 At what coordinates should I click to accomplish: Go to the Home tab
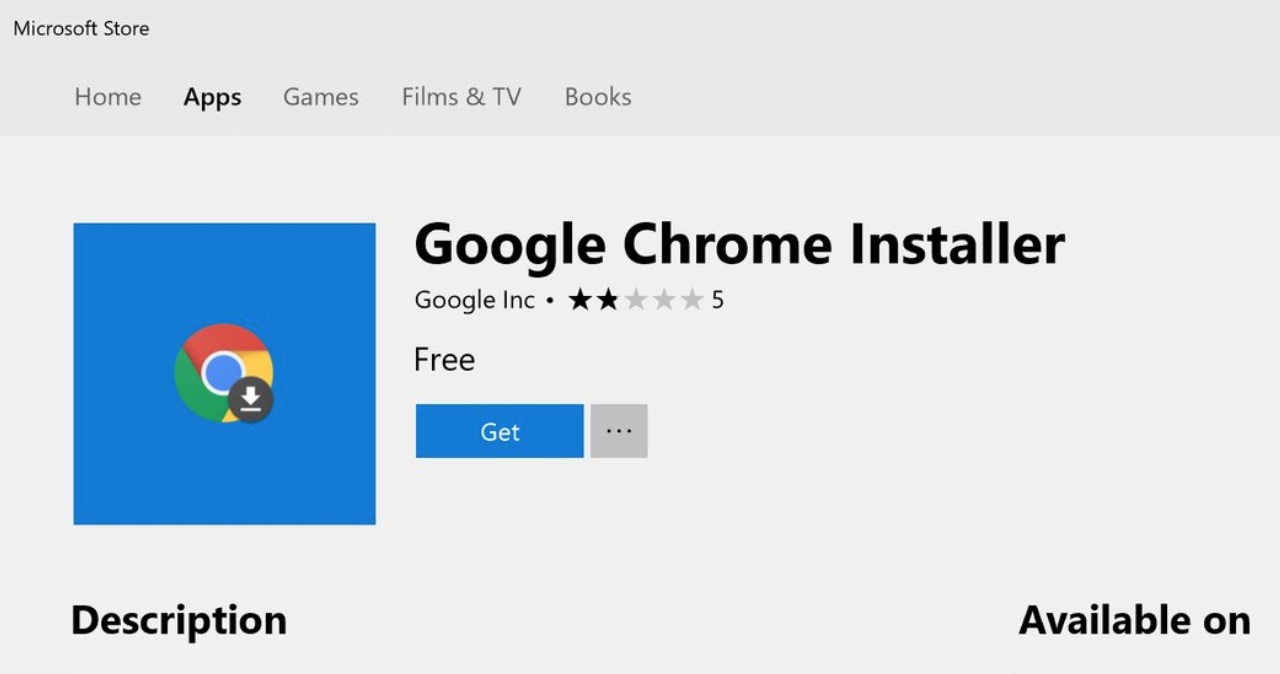point(108,97)
